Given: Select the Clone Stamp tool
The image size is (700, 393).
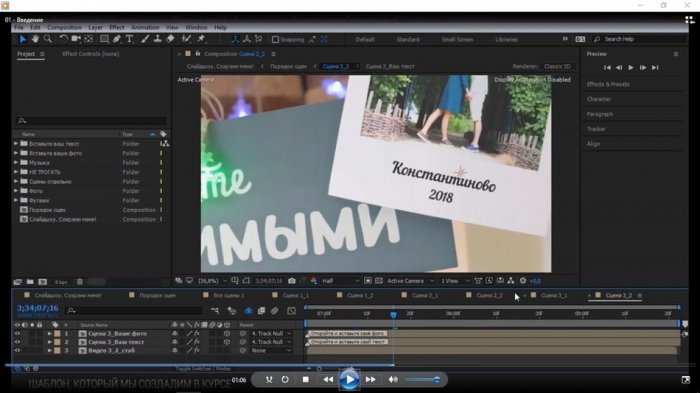Looking at the screenshot, I should point(158,39).
